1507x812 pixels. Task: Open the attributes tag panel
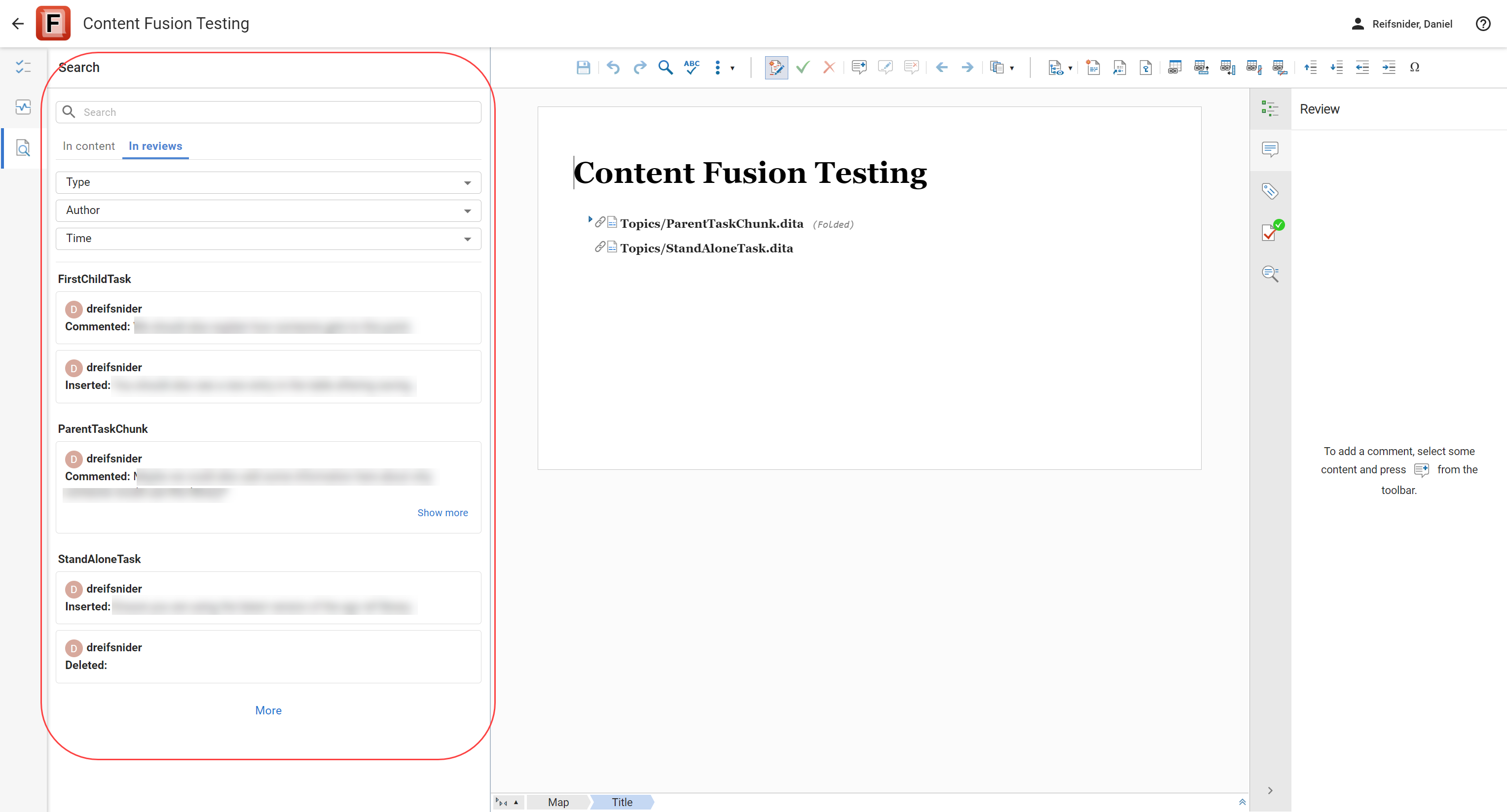(x=1270, y=191)
